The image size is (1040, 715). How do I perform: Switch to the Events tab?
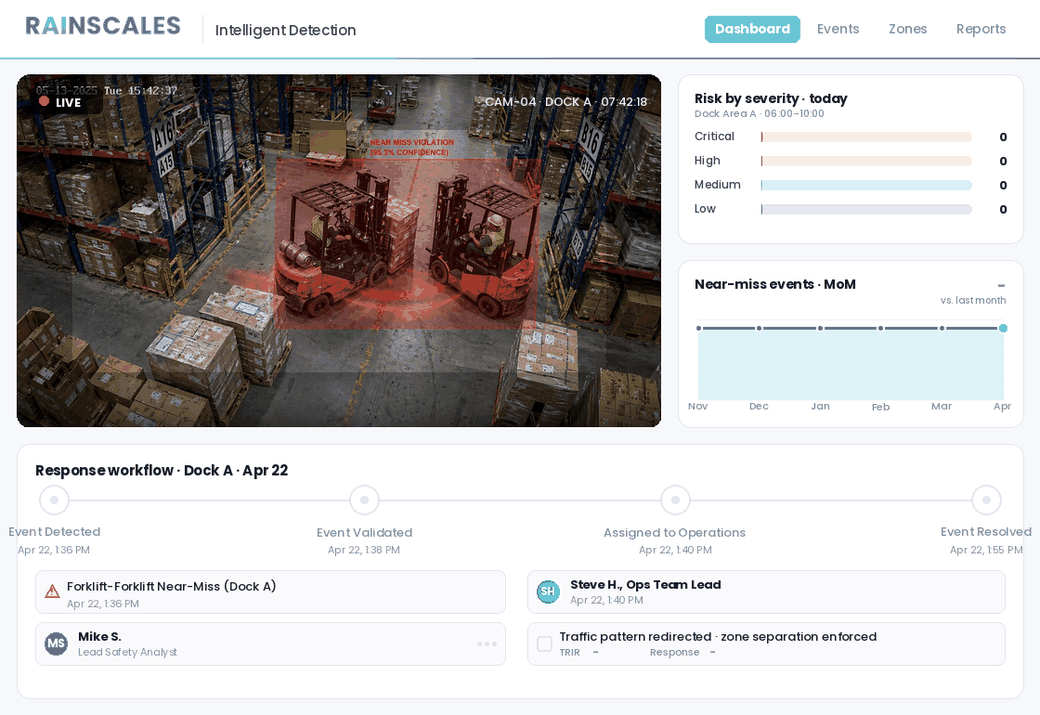838,29
